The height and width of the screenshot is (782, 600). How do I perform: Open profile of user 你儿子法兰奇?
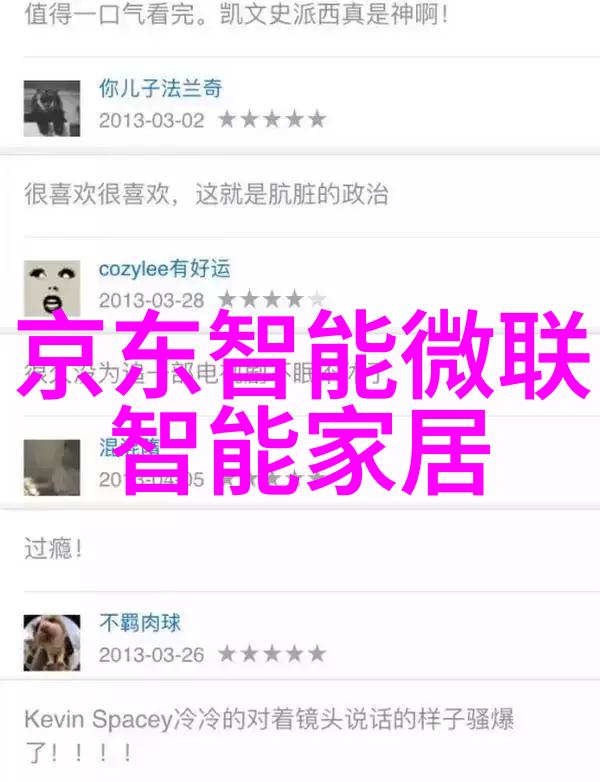tap(160, 89)
